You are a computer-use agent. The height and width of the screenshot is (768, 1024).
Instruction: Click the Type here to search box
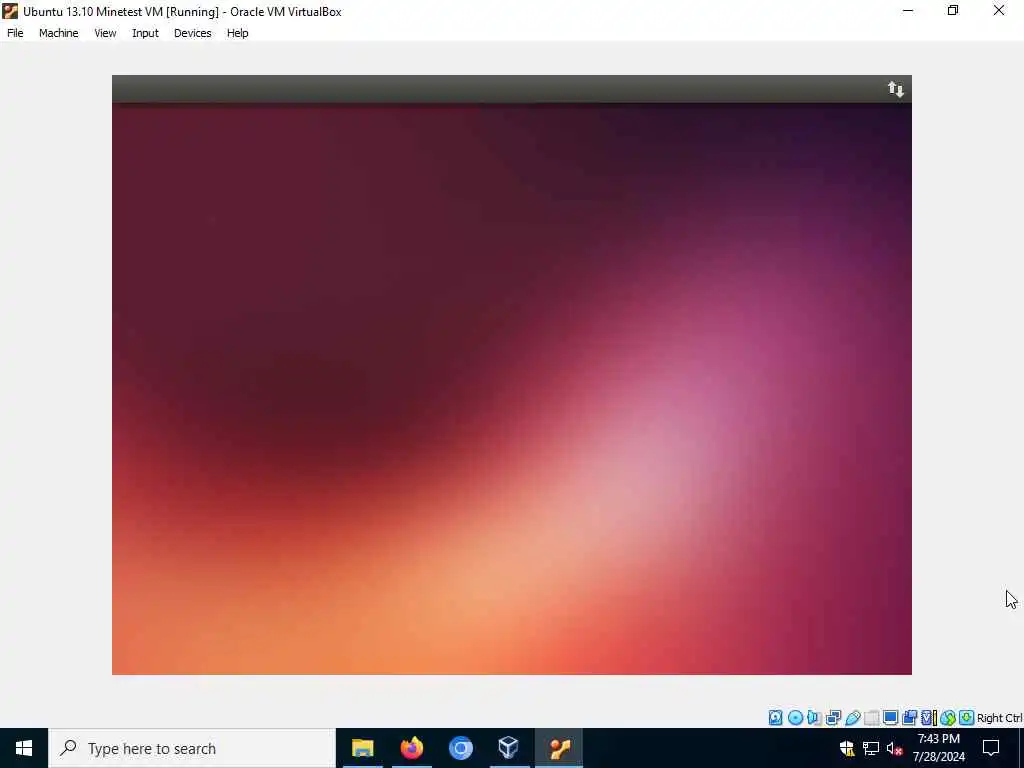[192, 748]
